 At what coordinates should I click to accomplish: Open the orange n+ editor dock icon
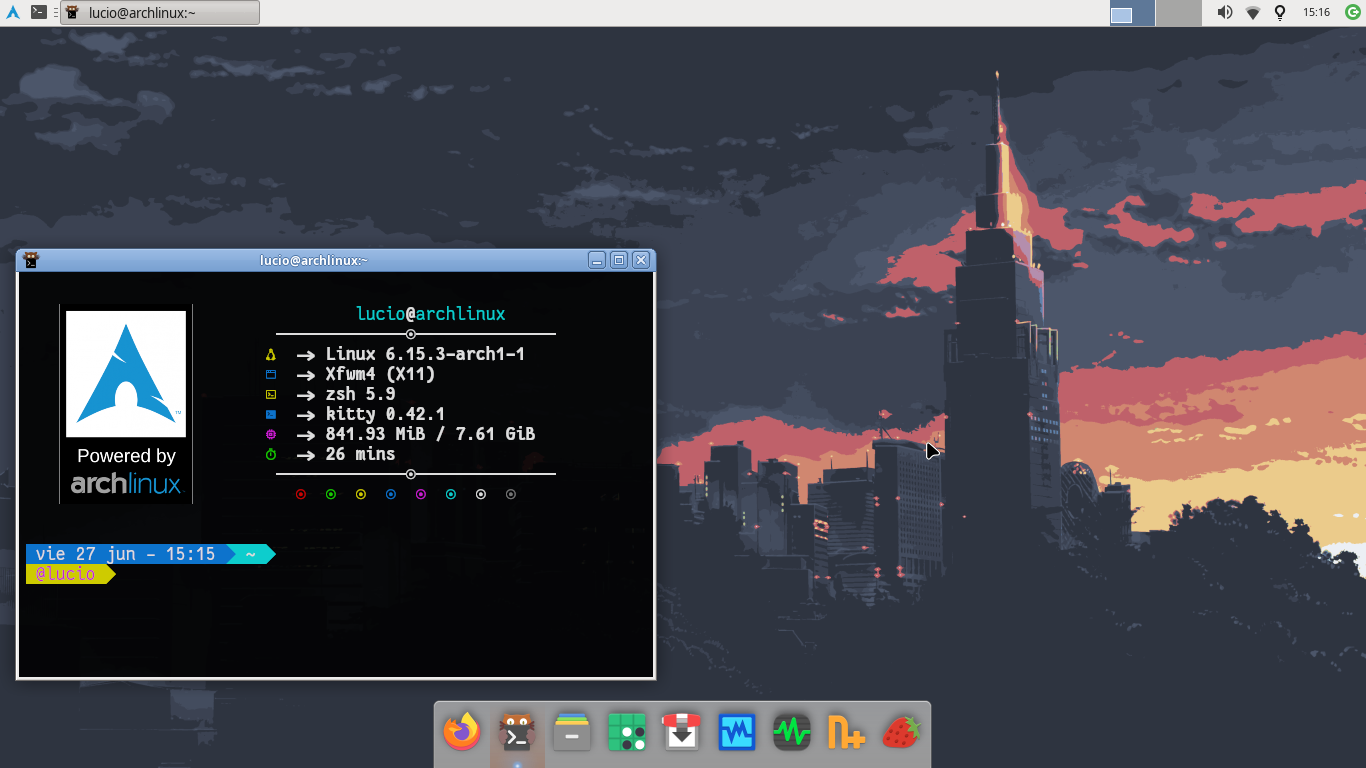846,732
